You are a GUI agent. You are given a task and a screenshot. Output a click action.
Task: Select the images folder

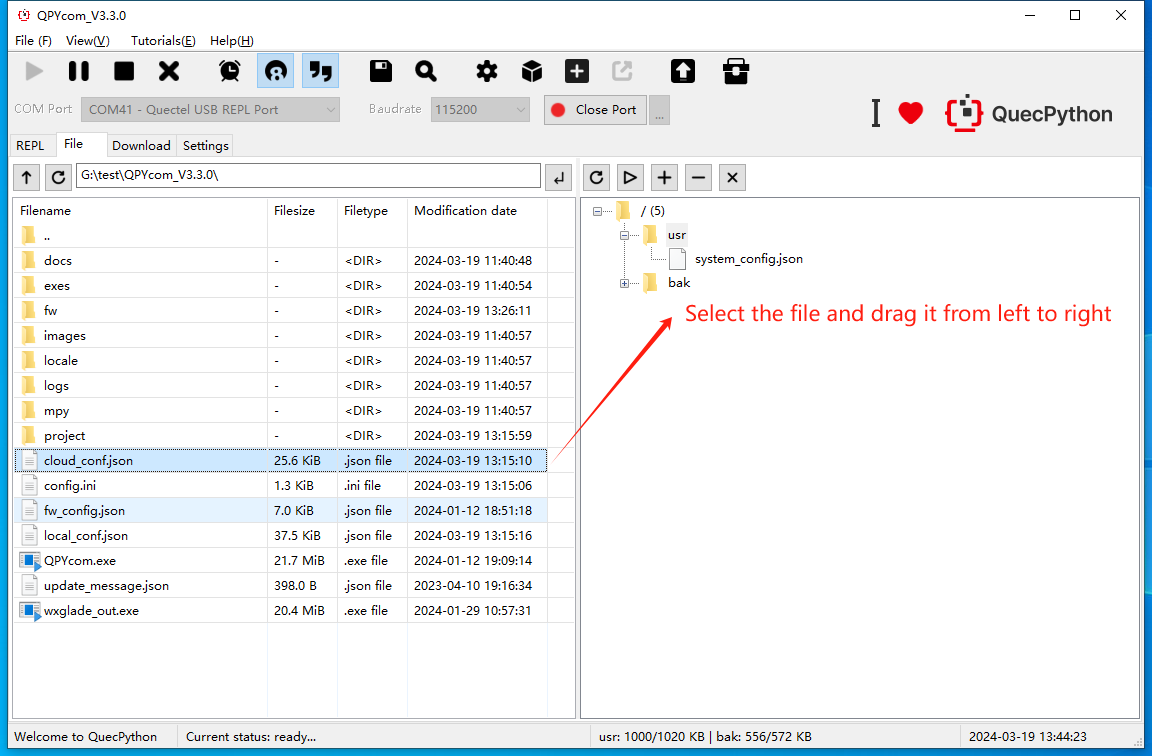[x=281, y=336]
